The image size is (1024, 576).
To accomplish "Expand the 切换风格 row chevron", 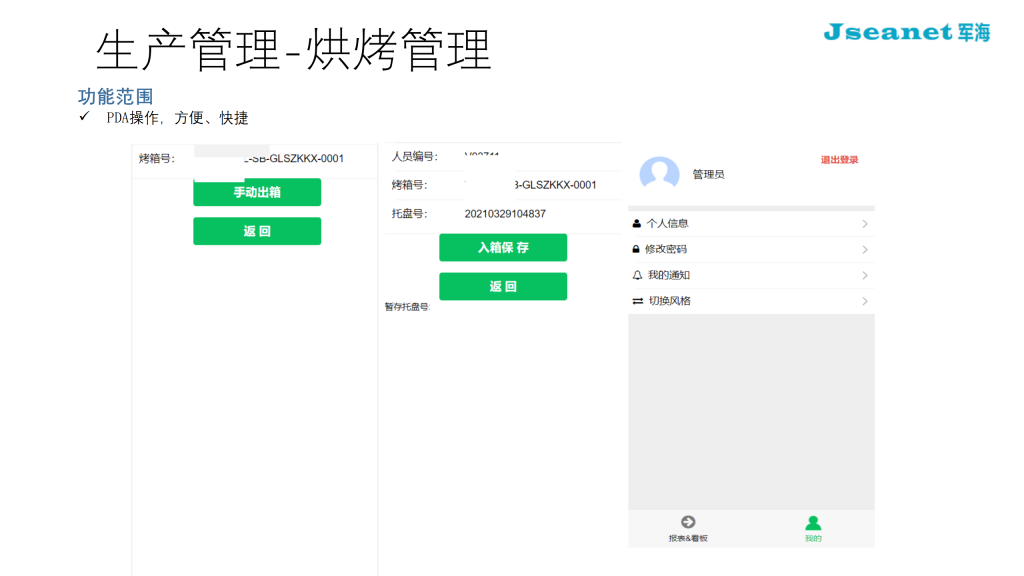I will click(864, 302).
